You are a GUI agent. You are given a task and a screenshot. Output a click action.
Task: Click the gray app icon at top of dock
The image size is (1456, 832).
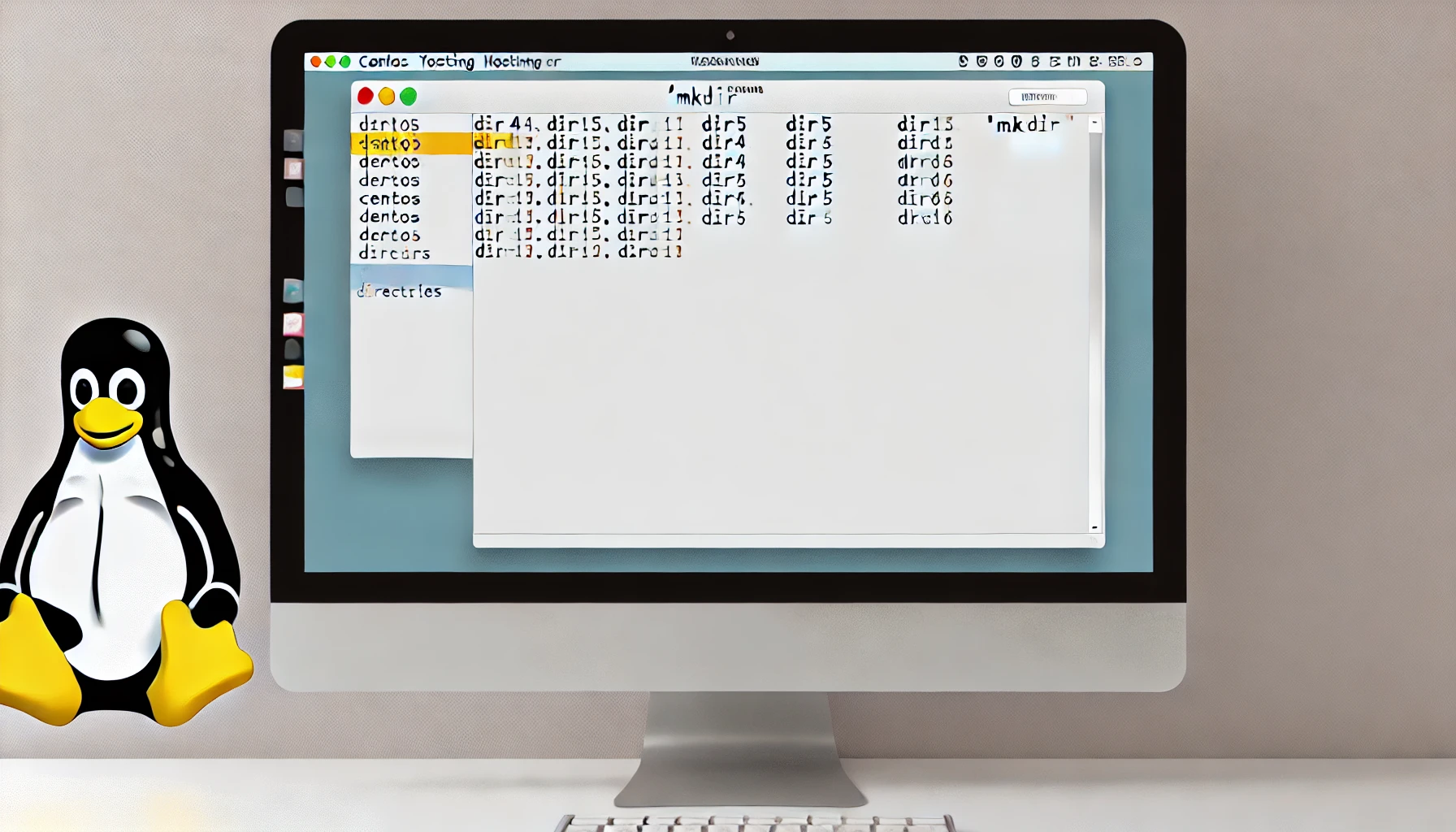(x=291, y=140)
